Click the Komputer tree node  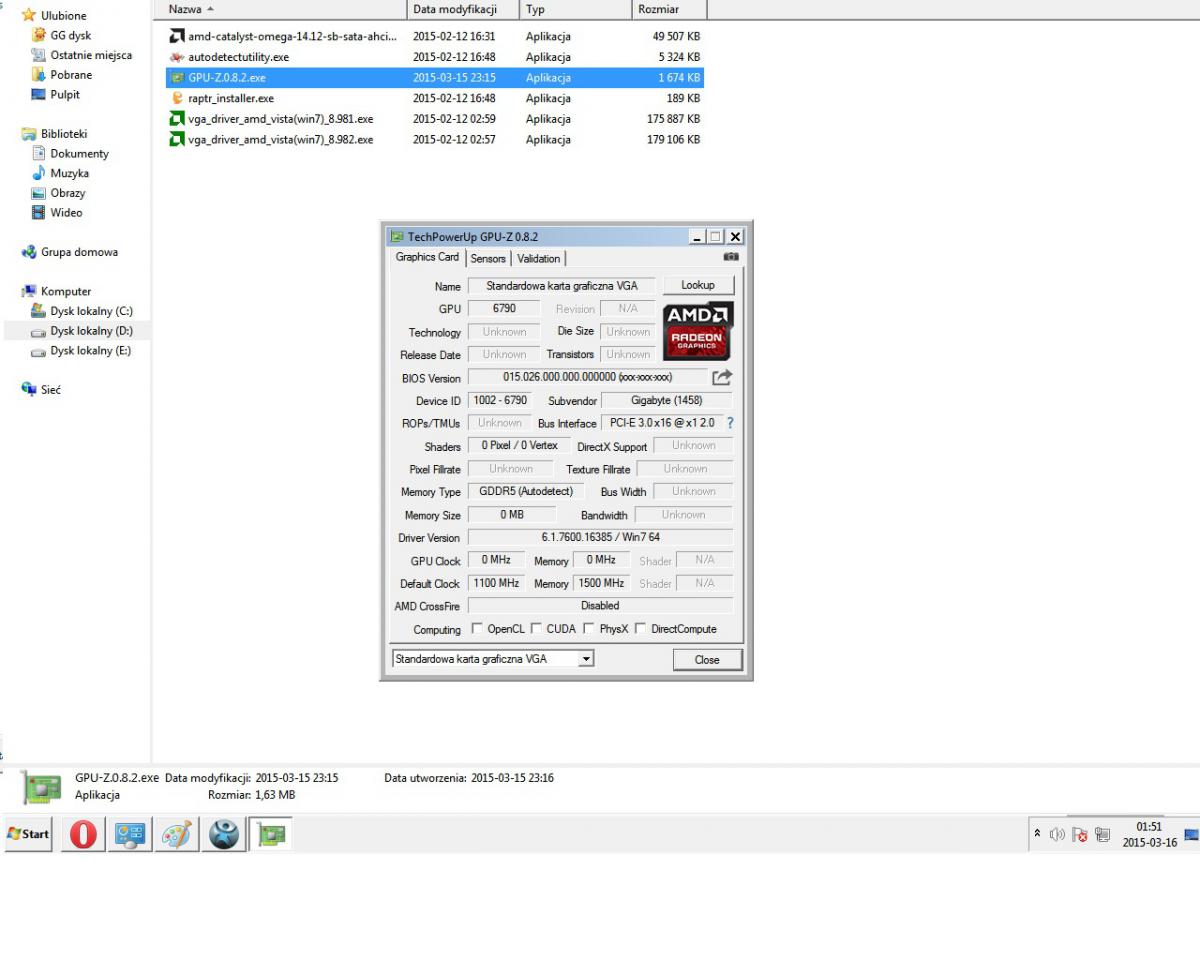tap(56, 292)
